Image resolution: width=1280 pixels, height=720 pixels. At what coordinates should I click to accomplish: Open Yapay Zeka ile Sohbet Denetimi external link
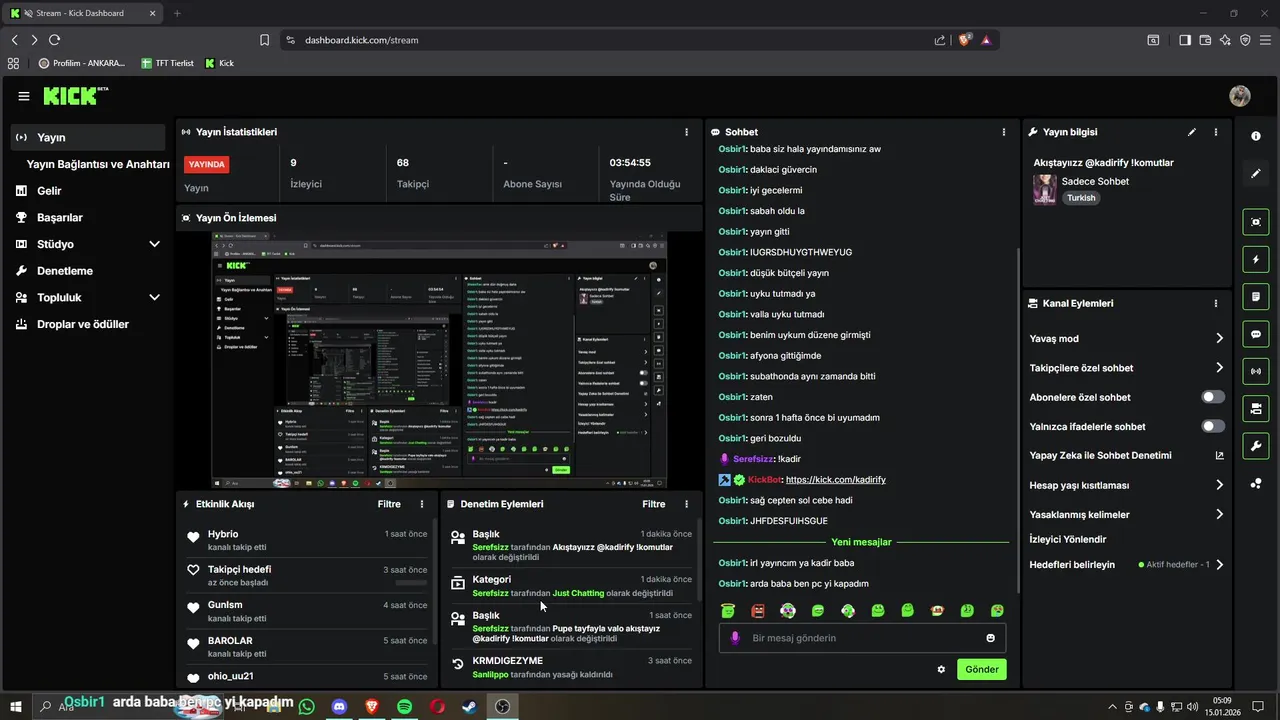pos(1219,455)
